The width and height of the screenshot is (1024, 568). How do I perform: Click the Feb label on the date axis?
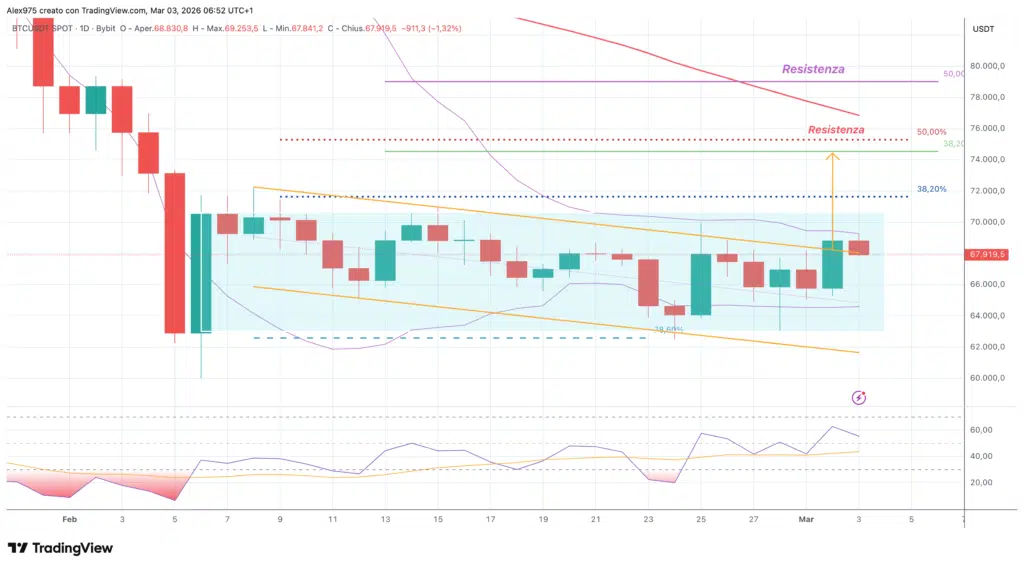click(69, 520)
